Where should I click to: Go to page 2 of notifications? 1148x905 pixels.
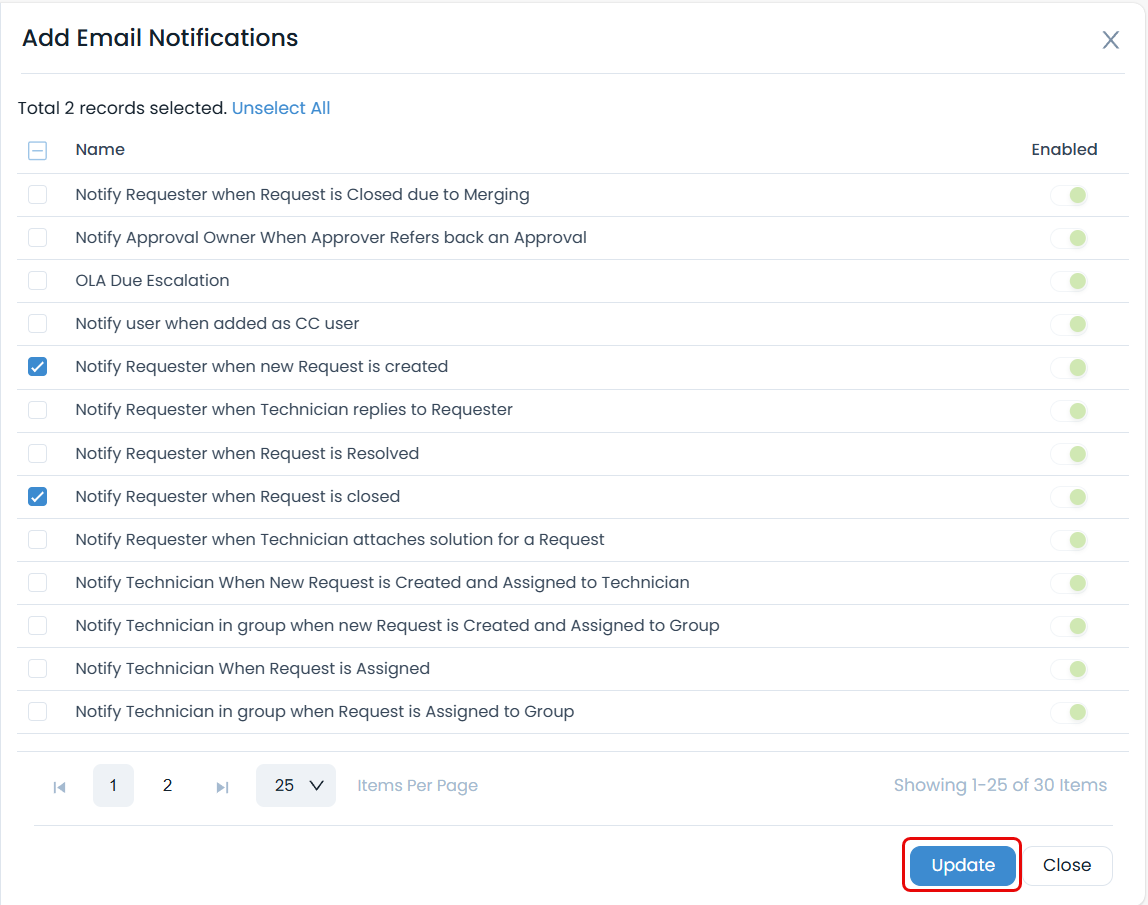(167, 786)
